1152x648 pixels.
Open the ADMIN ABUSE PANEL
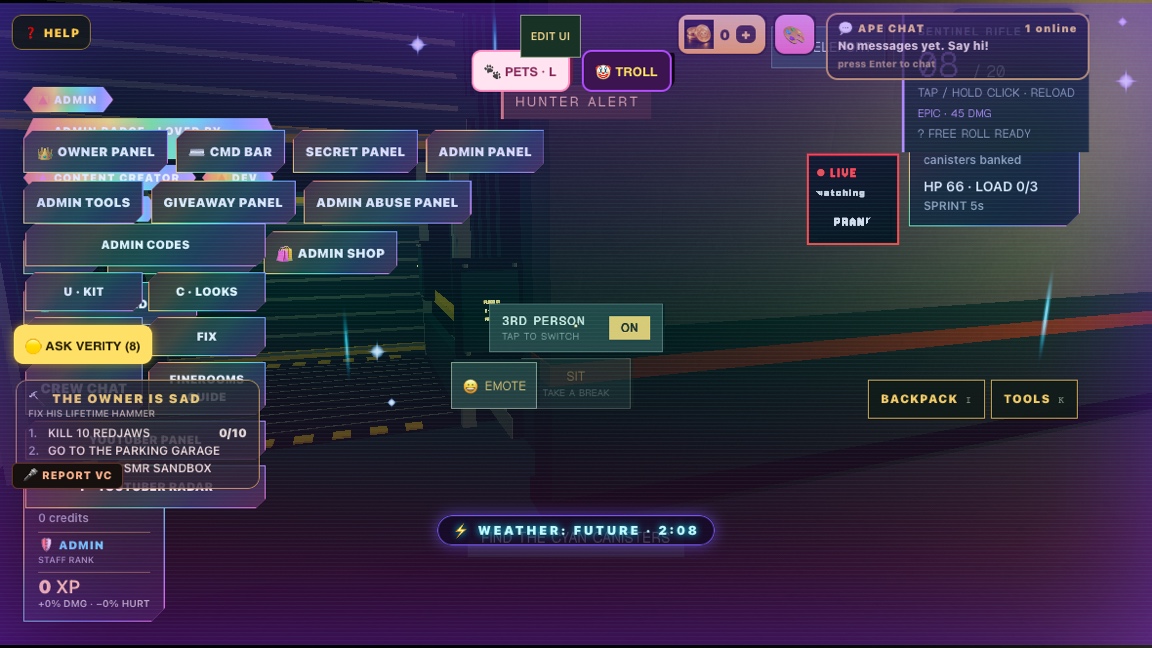pos(387,202)
